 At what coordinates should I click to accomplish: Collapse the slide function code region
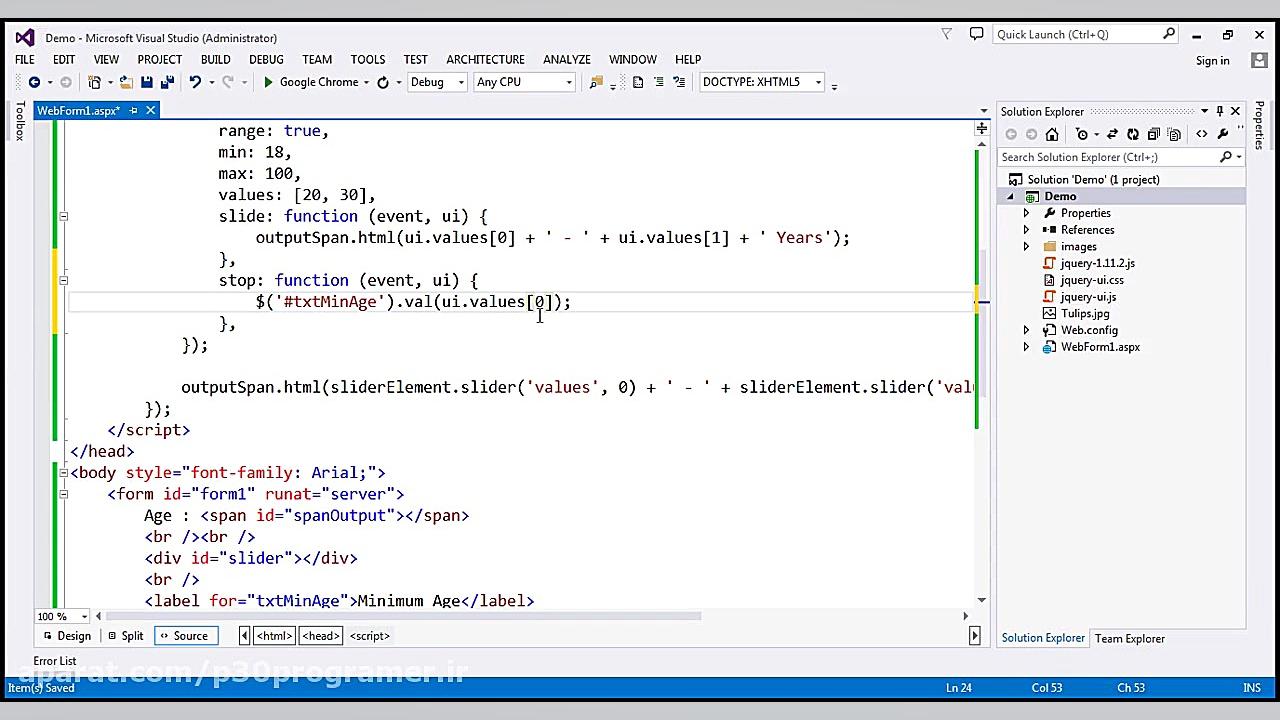coord(63,216)
